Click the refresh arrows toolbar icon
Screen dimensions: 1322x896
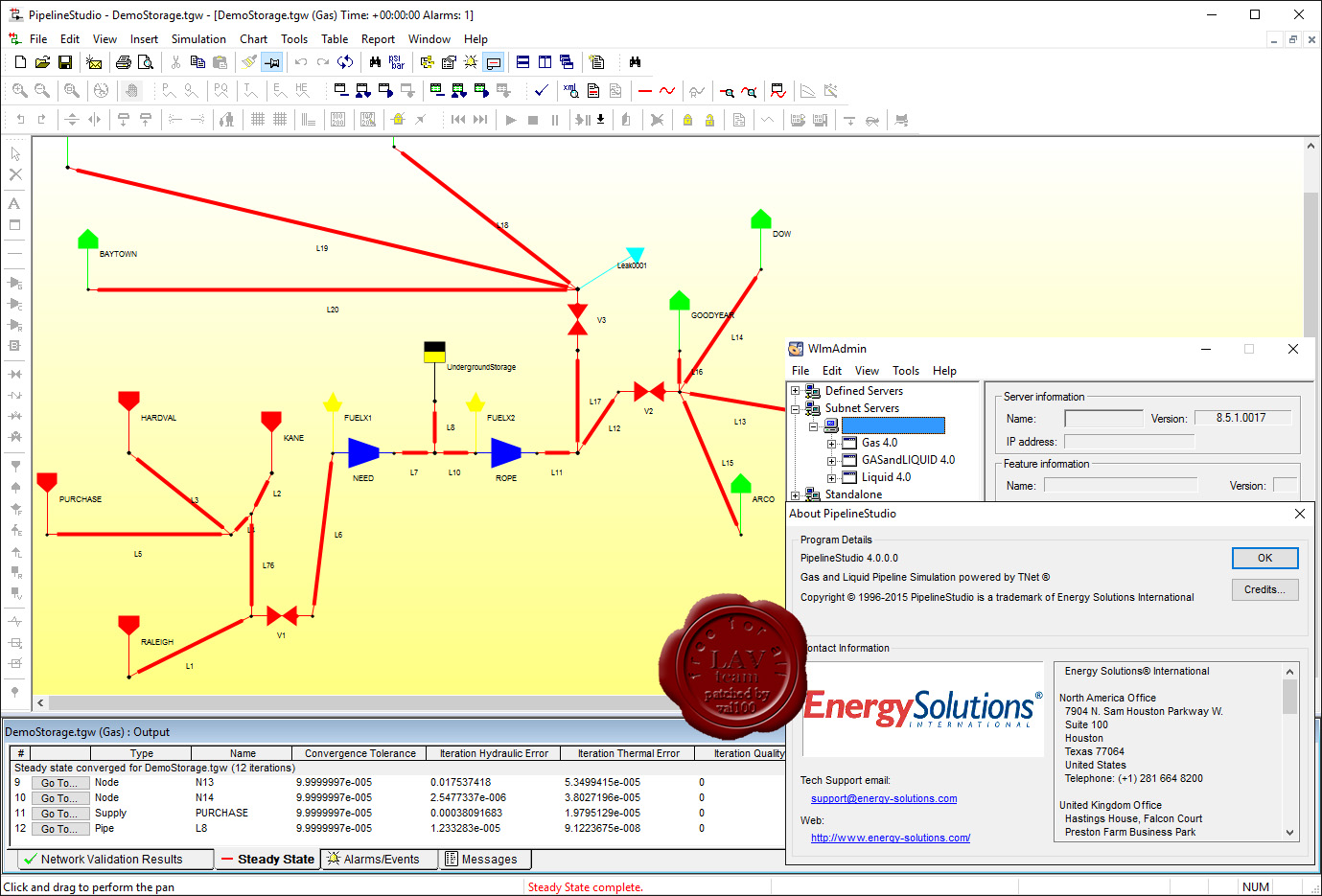pos(345,62)
